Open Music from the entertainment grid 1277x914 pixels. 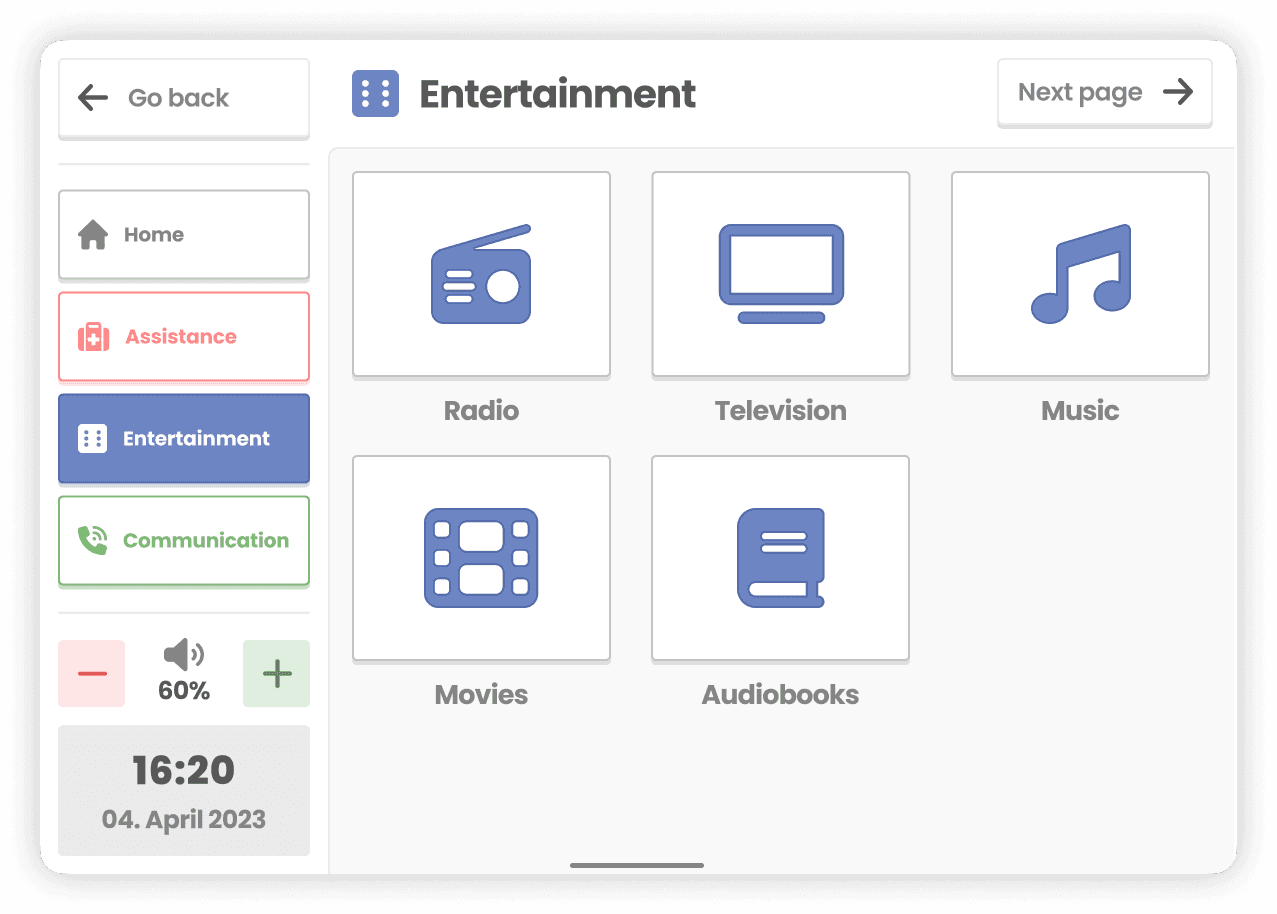pyautogui.click(x=1079, y=274)
